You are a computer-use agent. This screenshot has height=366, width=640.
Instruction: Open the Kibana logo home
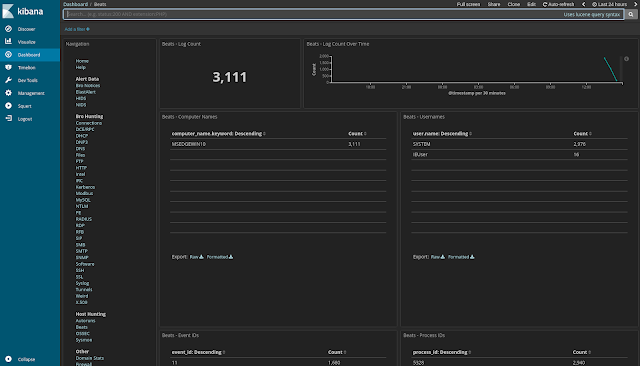pos(23,11)
